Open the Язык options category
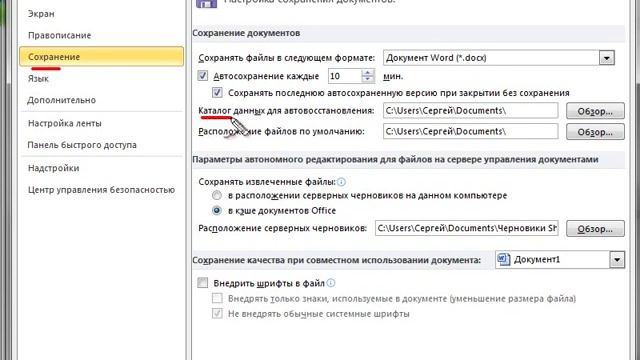Screen dimensions: 640x360 [38, 78]
